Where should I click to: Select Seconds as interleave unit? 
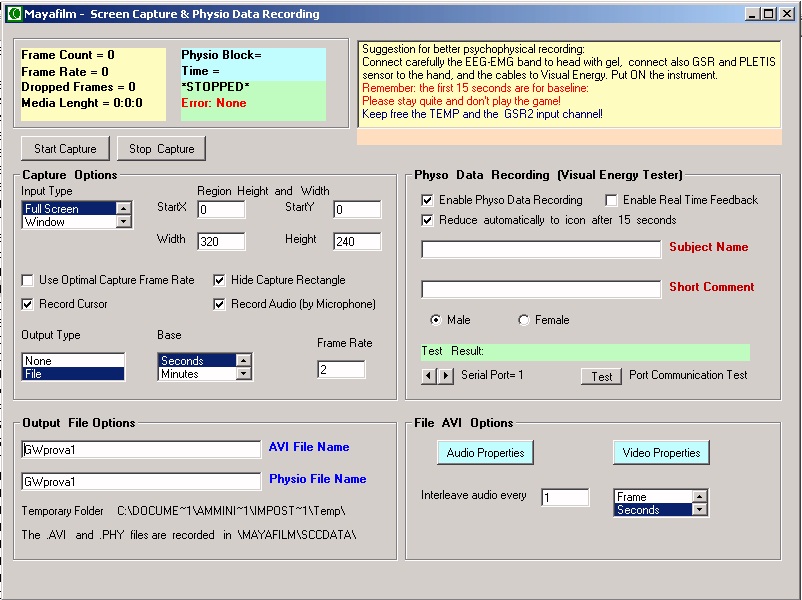click(653, 510)
